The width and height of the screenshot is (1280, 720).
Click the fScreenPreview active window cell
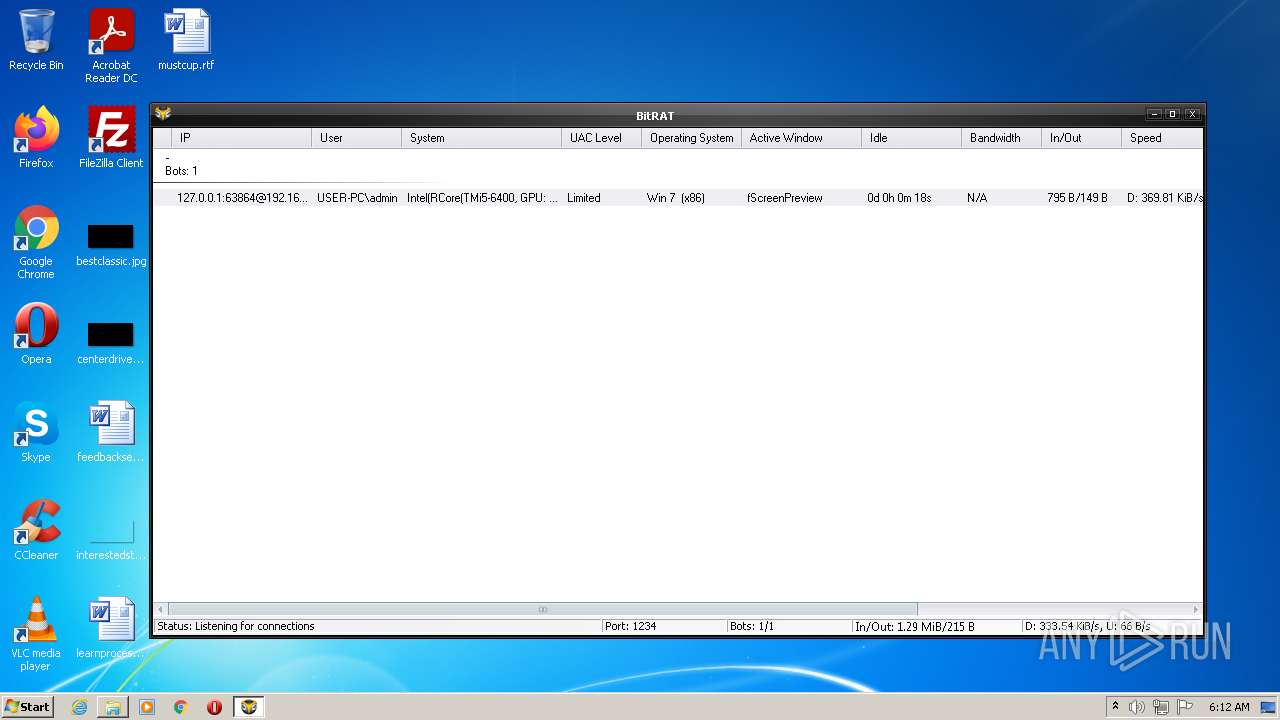click(x=785, y=198)
